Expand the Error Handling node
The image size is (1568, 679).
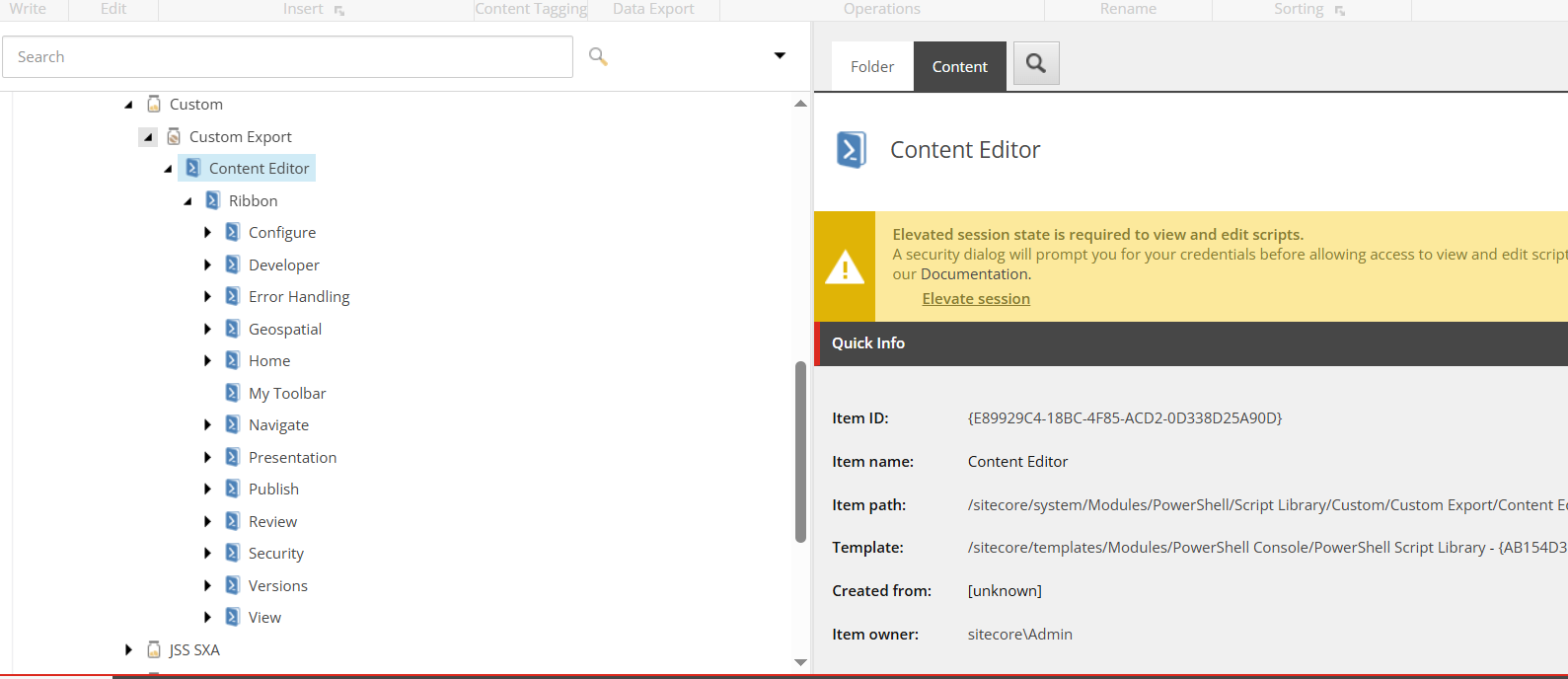[x=207, y=296]
